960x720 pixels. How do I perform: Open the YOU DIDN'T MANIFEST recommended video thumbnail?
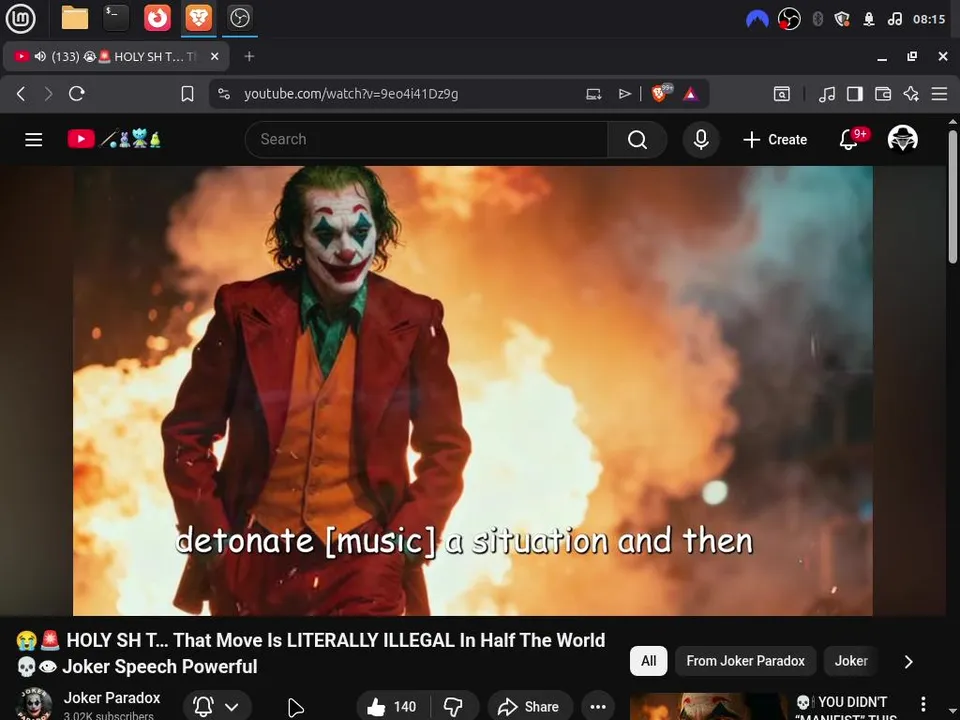tap(709, 707)
